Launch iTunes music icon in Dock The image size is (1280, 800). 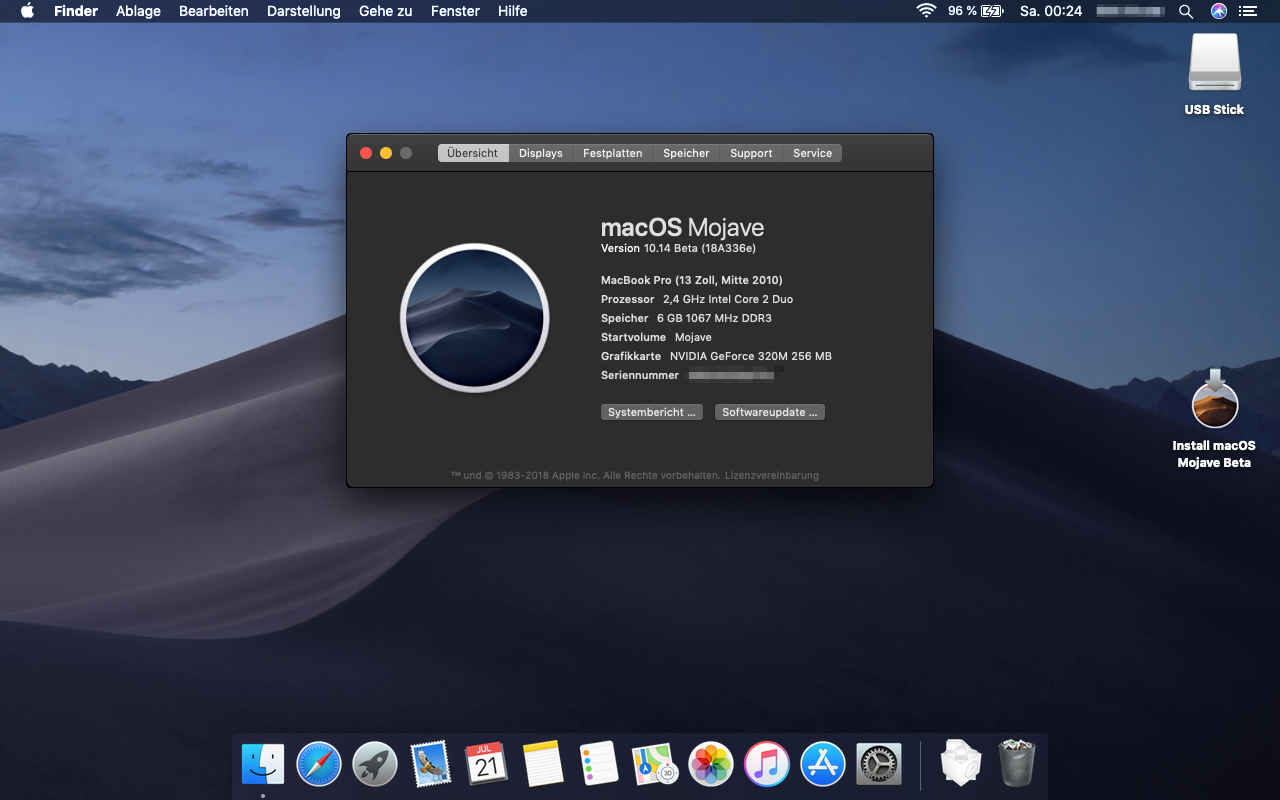pyautogui.click(x=767, y=765)
